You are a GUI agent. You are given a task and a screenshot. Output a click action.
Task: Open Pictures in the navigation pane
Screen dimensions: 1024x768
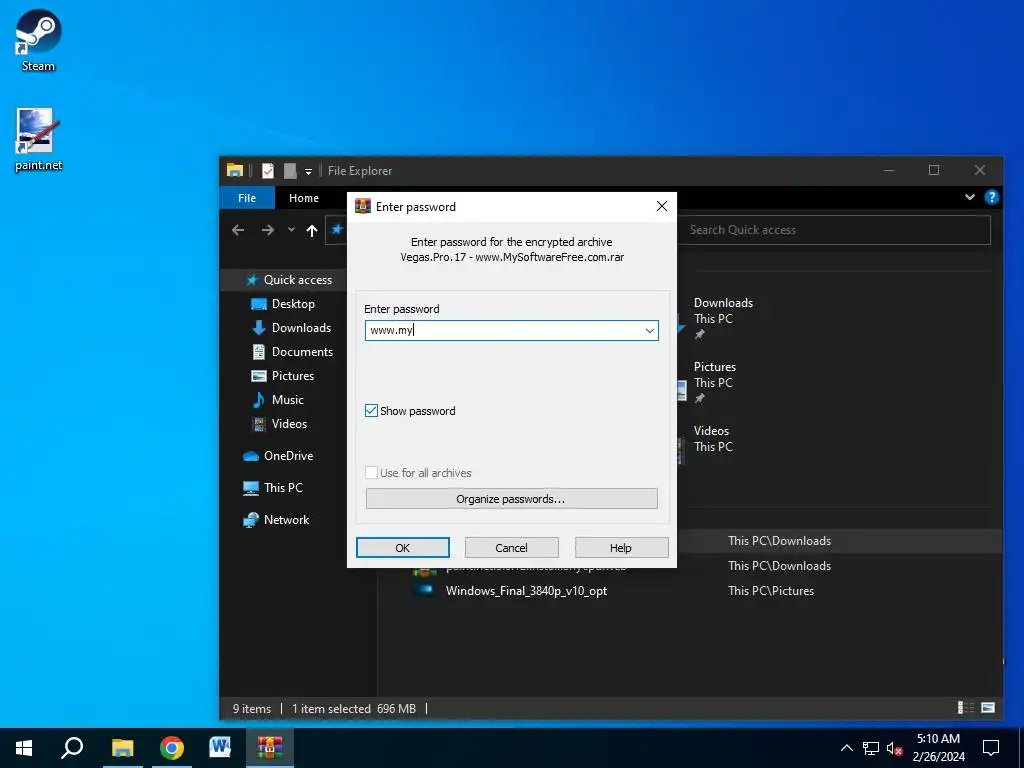point(293,376)
